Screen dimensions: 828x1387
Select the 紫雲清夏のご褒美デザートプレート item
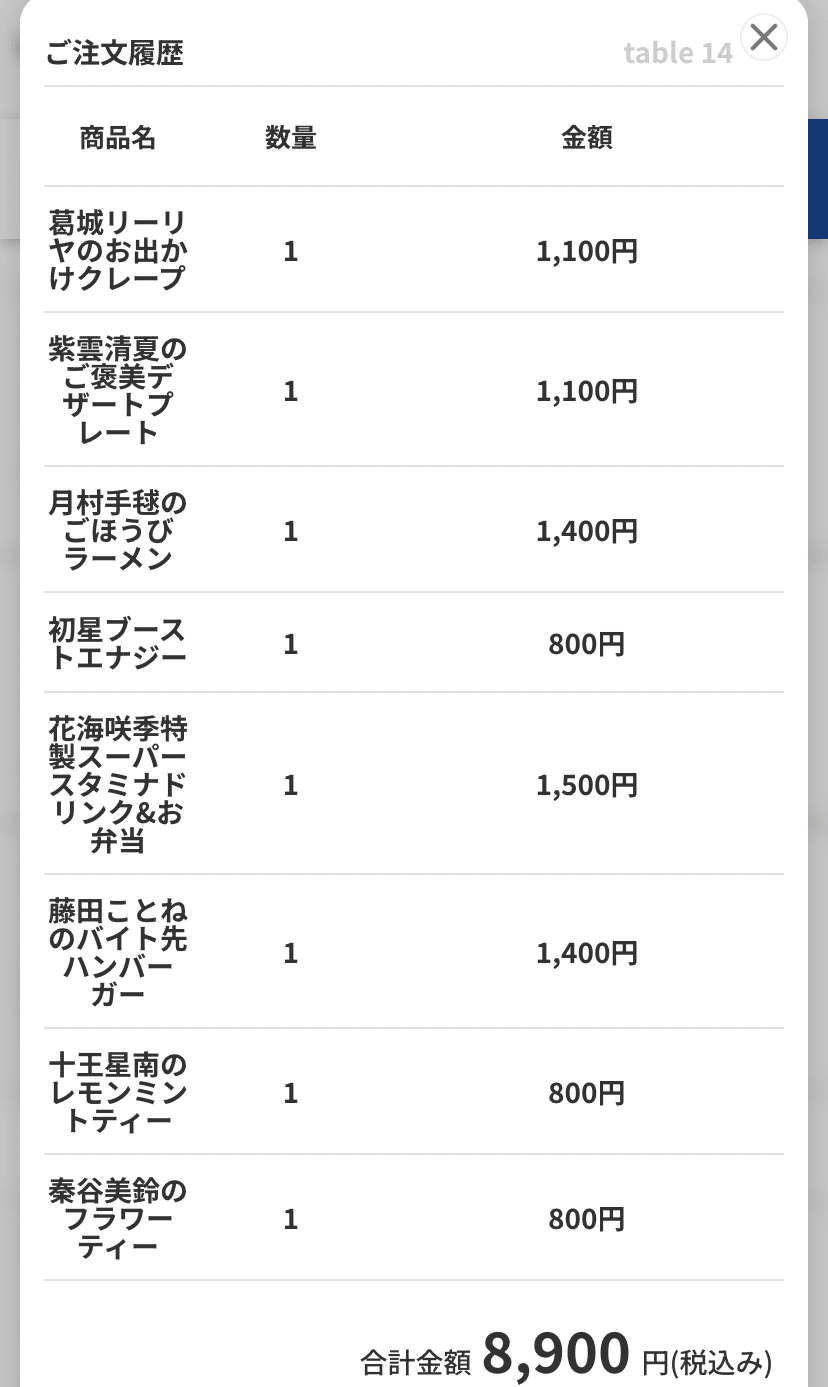pyautogui.click(x=118, y=390)
